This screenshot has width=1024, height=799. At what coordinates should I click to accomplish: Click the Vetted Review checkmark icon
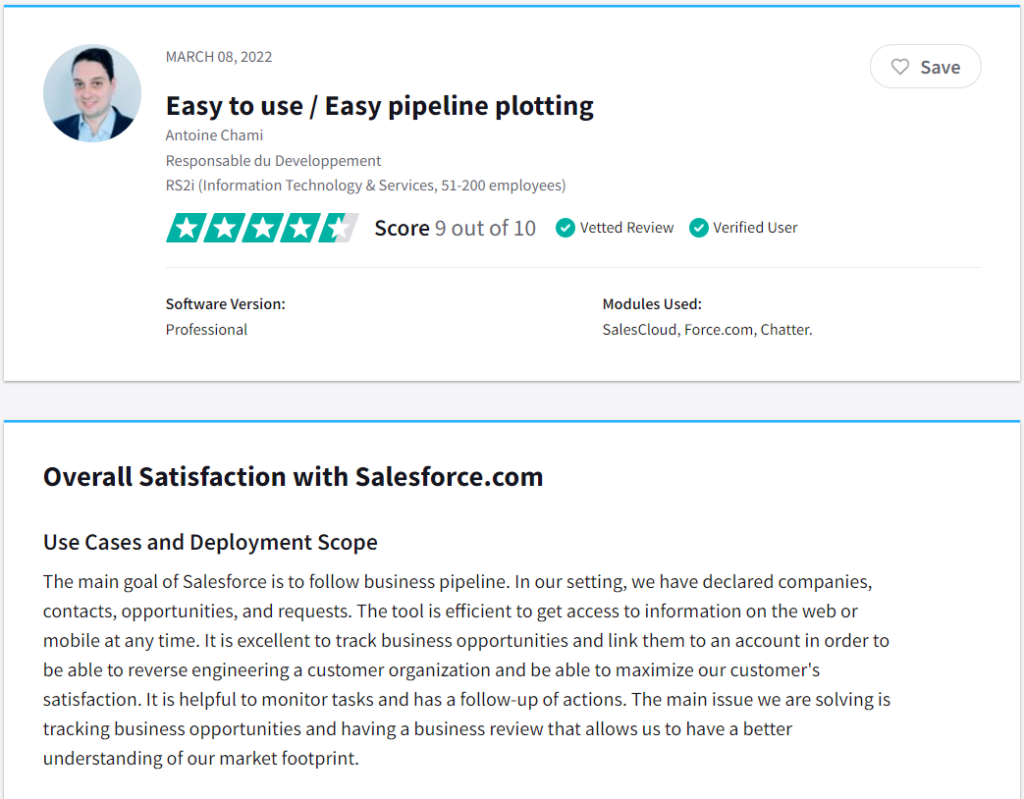(x=565, y=228)
